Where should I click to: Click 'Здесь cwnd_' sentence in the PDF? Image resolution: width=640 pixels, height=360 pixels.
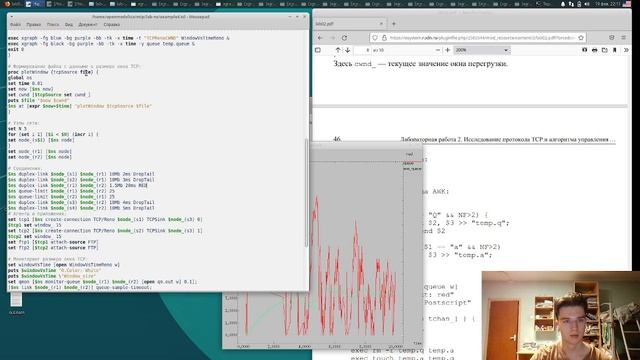click(x=420, y=64)
